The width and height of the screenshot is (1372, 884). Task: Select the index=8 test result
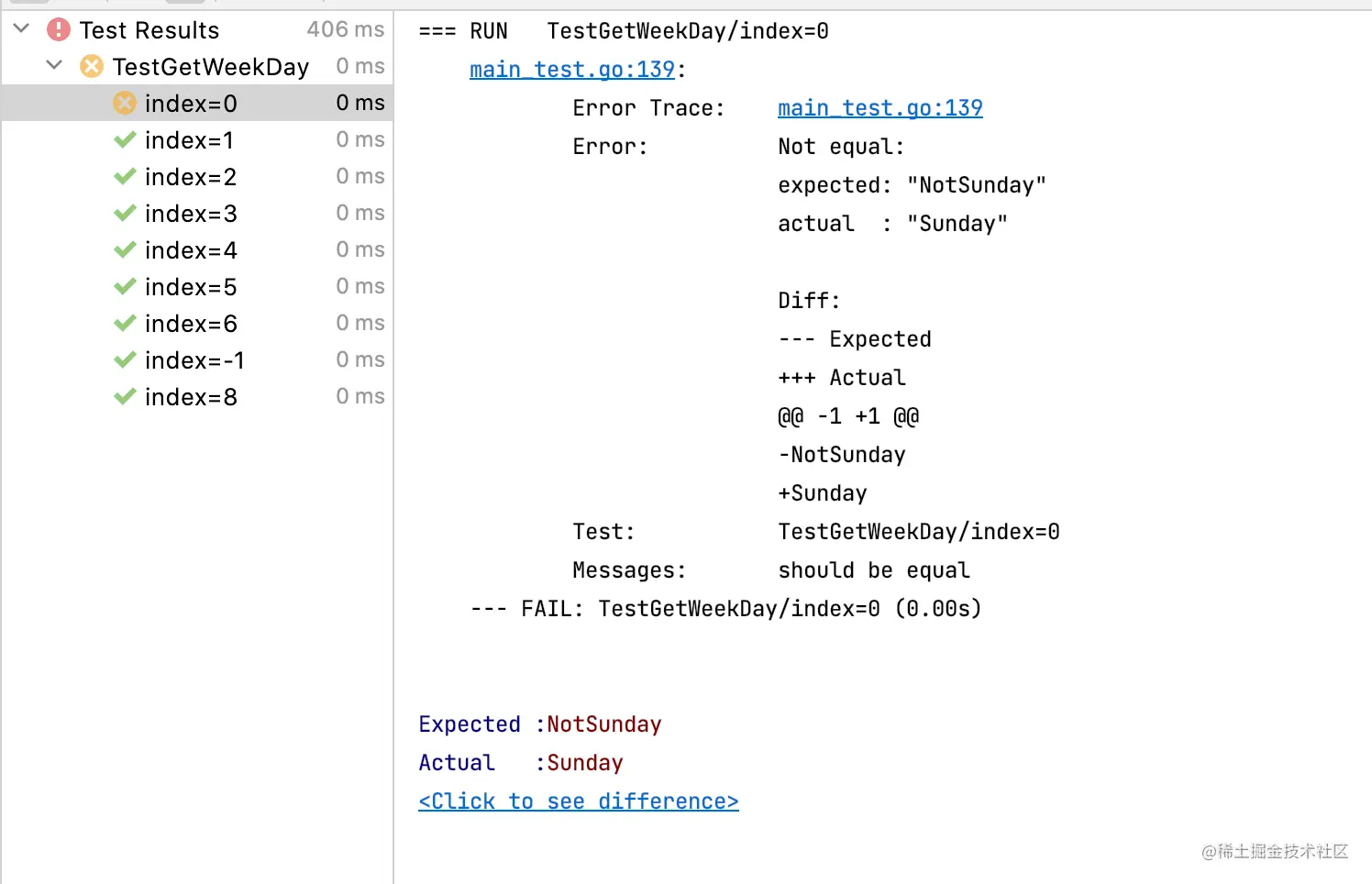coord(197,396)
